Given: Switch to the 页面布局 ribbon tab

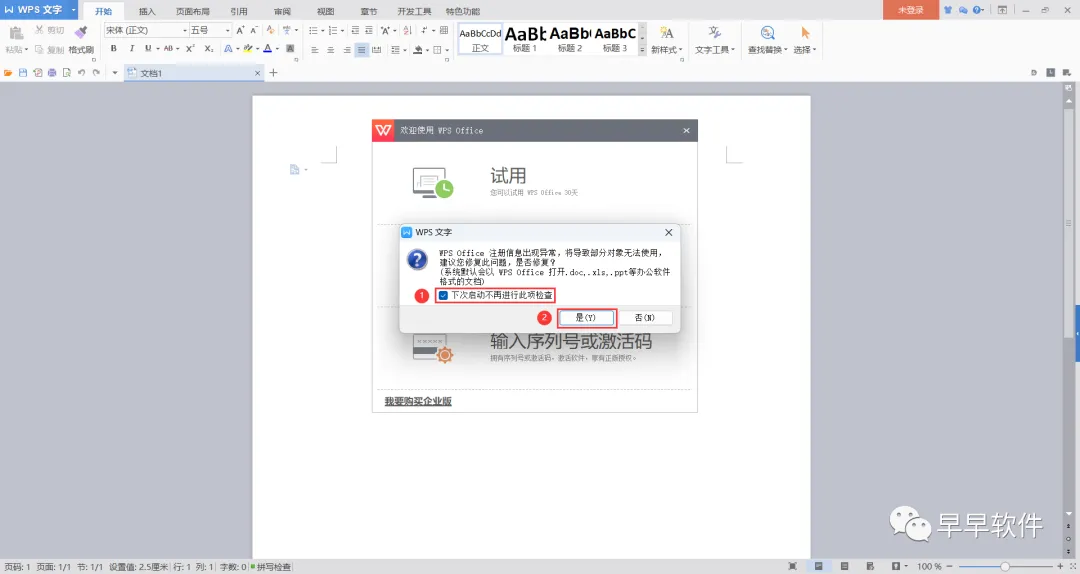Looking at the screenshot, I should [192, 11].
